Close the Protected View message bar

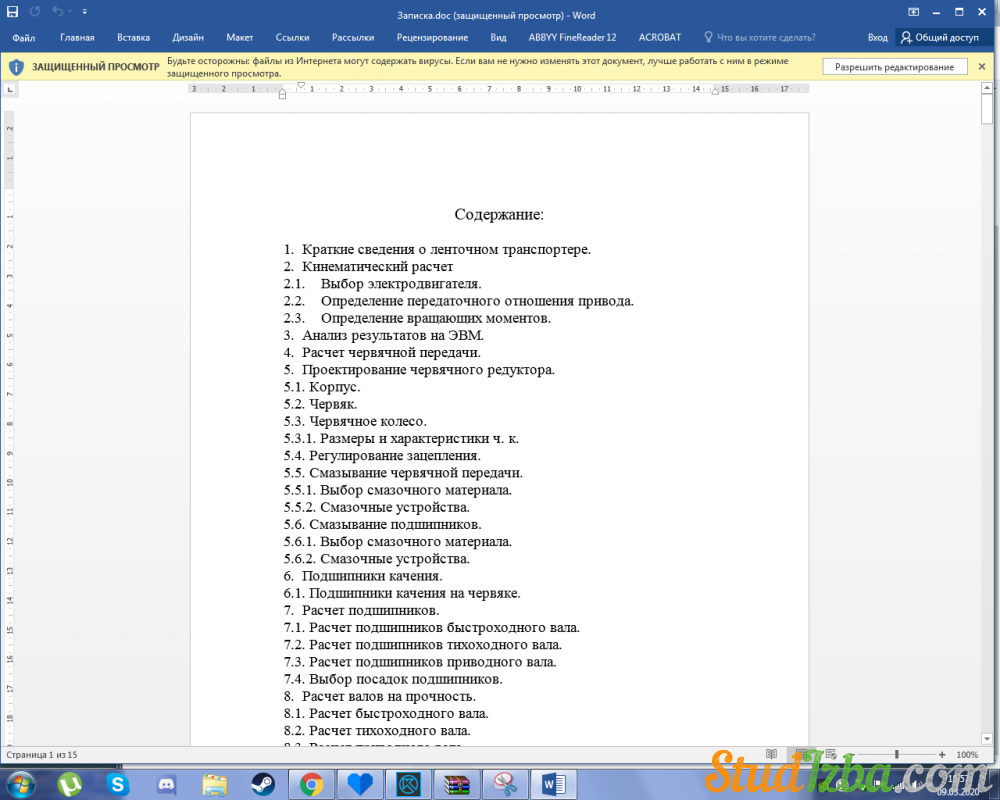[x=982, y=66]
